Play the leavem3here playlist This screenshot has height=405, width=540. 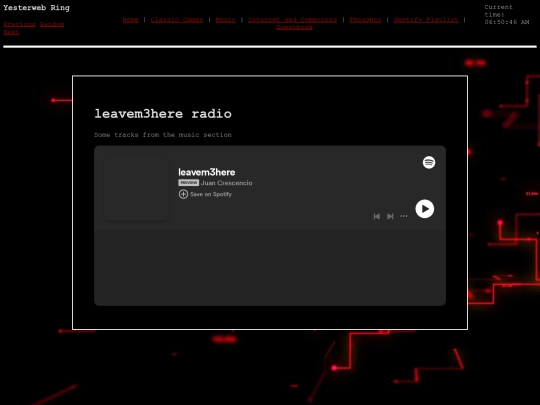coord(425,209)
